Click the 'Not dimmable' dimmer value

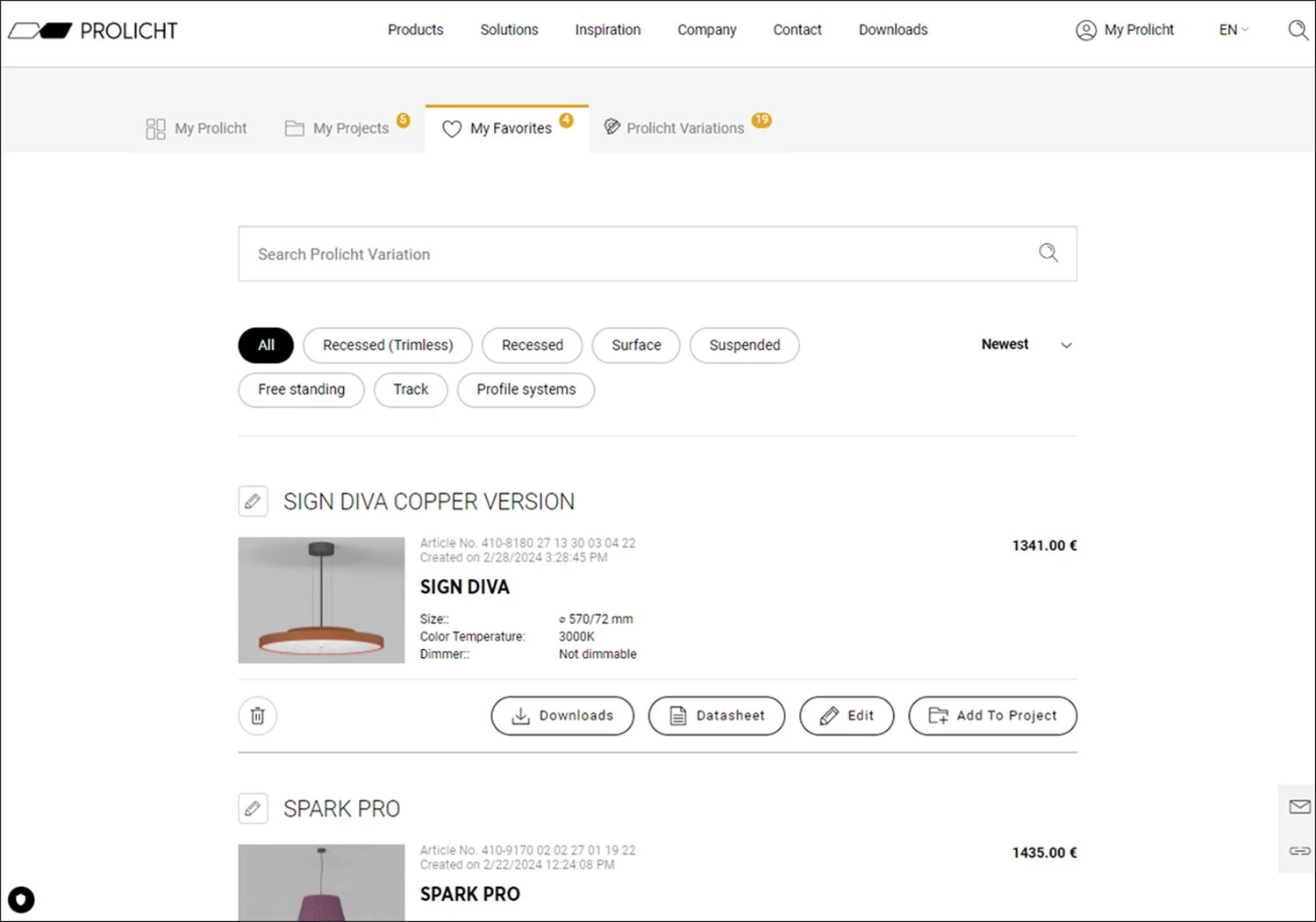coord(597,654)
